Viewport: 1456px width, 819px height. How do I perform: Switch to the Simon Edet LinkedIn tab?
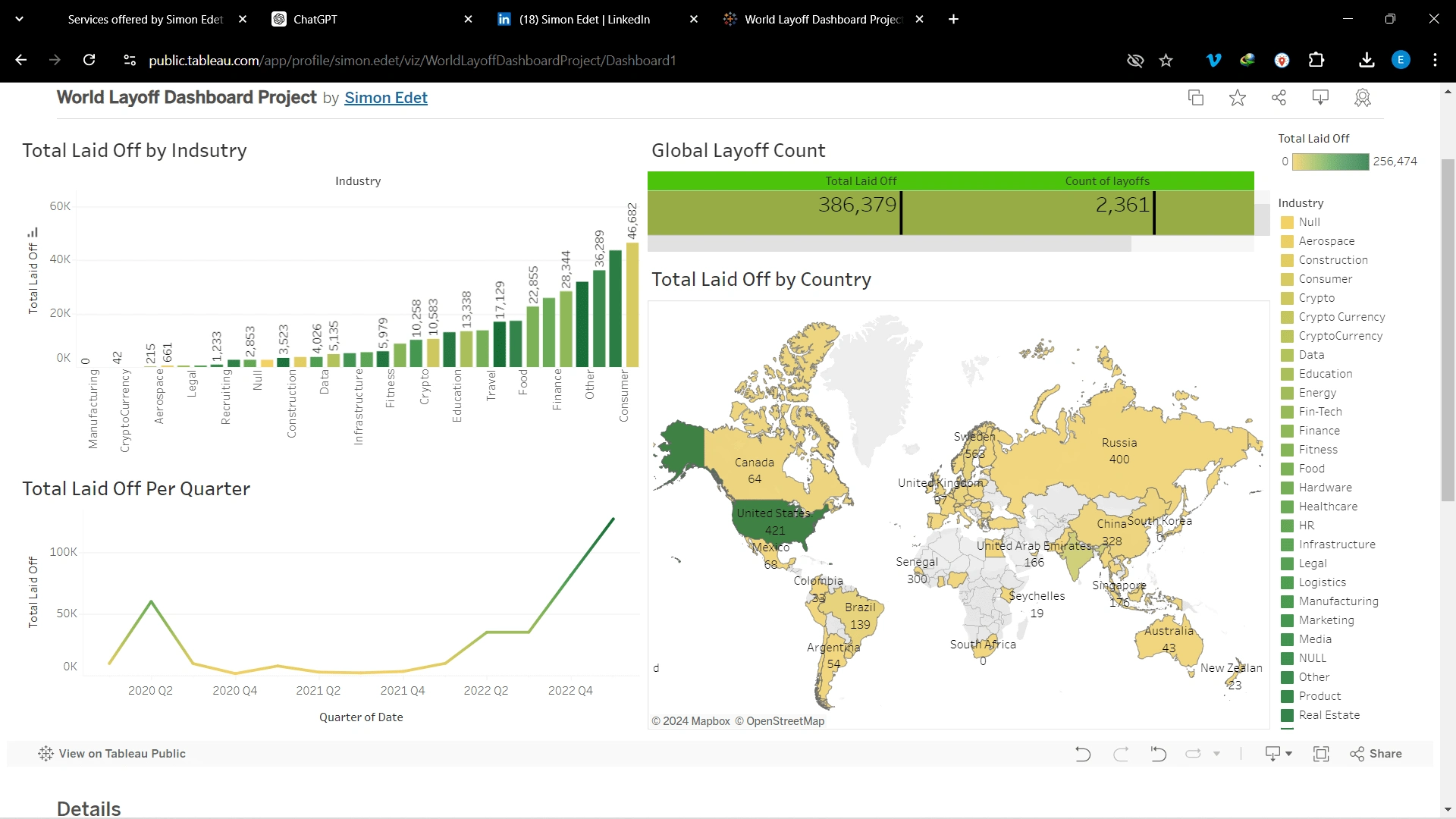point(584,20)
